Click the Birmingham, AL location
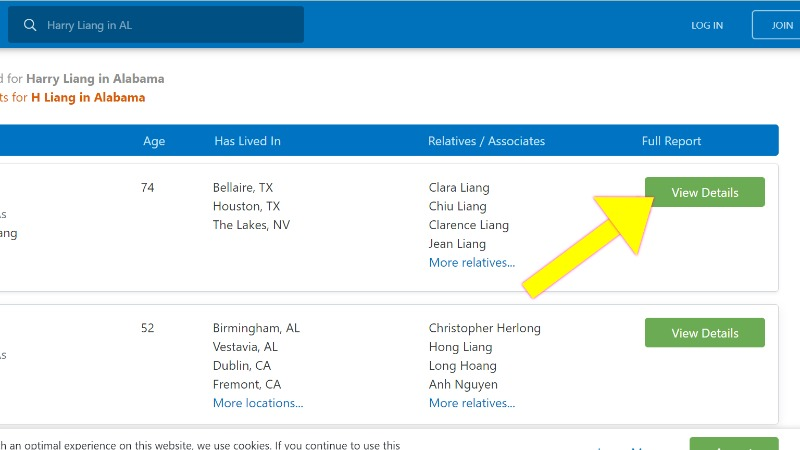 (256, 328)
